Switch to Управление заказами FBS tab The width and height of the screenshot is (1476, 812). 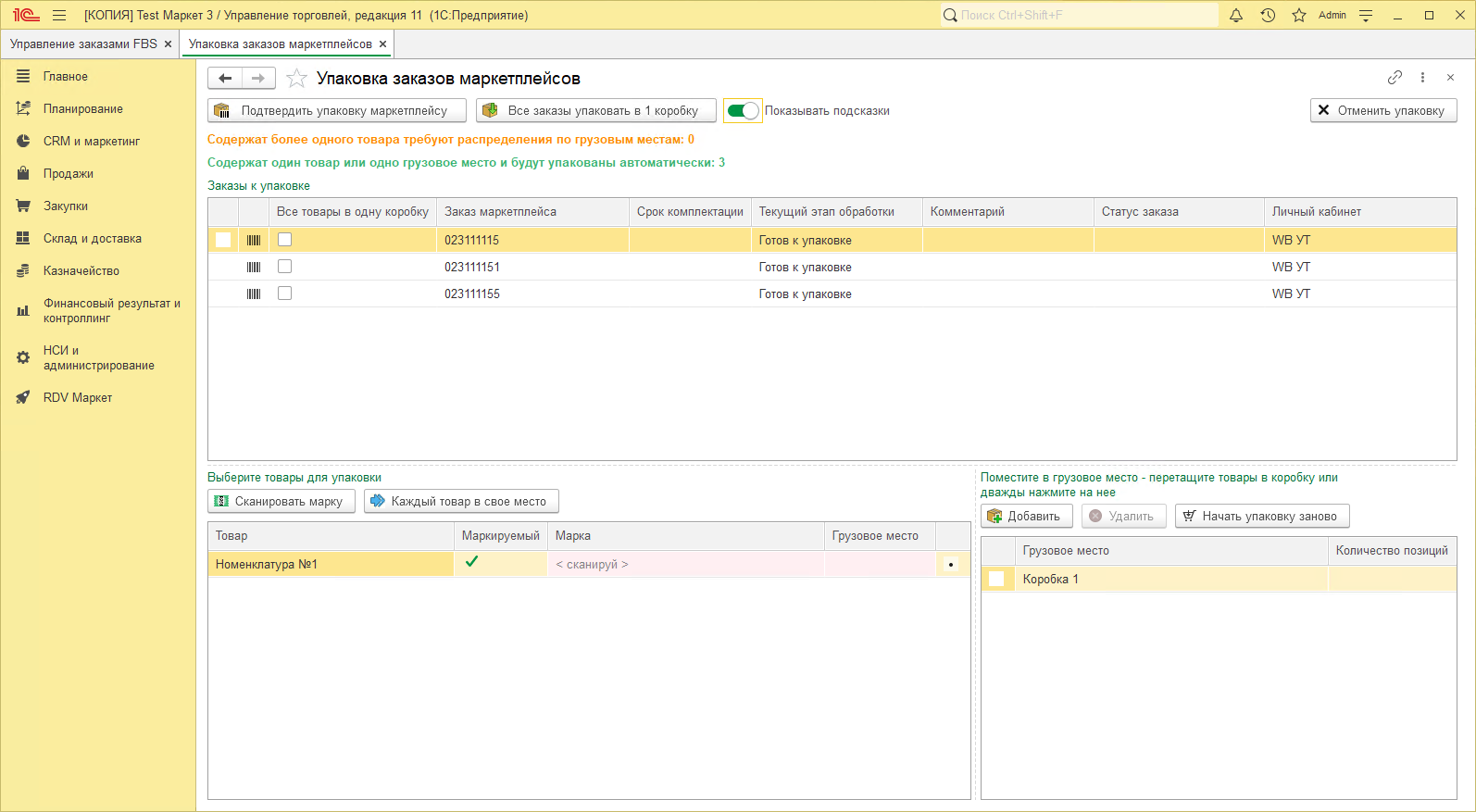[x=83, y=44]
